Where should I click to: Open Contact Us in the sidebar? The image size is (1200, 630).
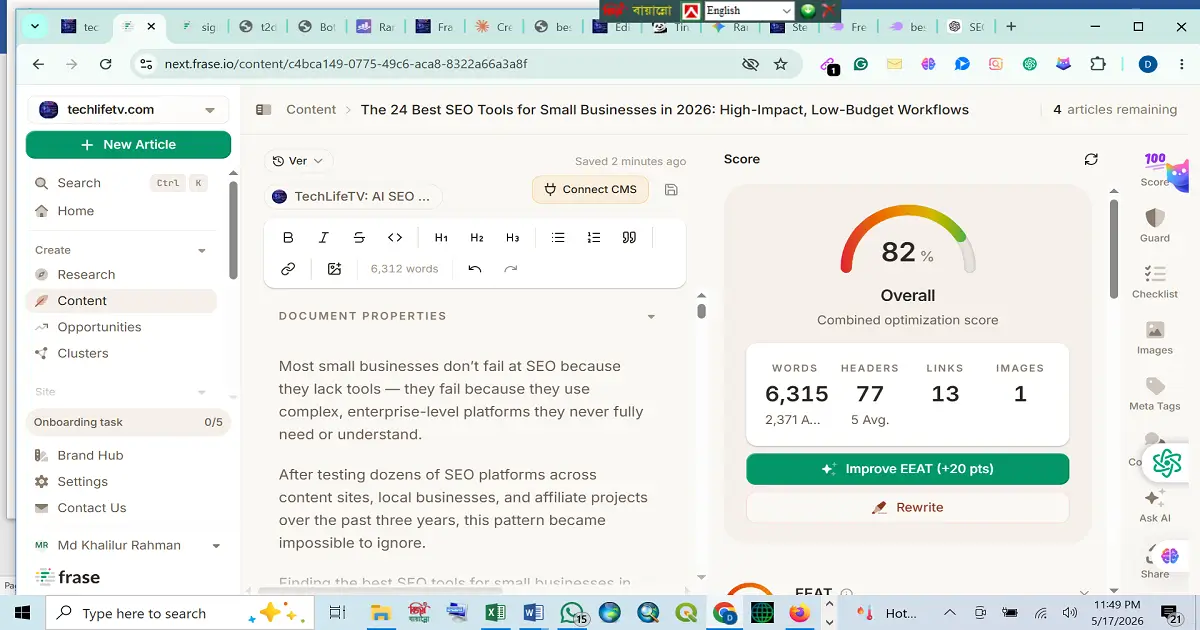point(81,508)
